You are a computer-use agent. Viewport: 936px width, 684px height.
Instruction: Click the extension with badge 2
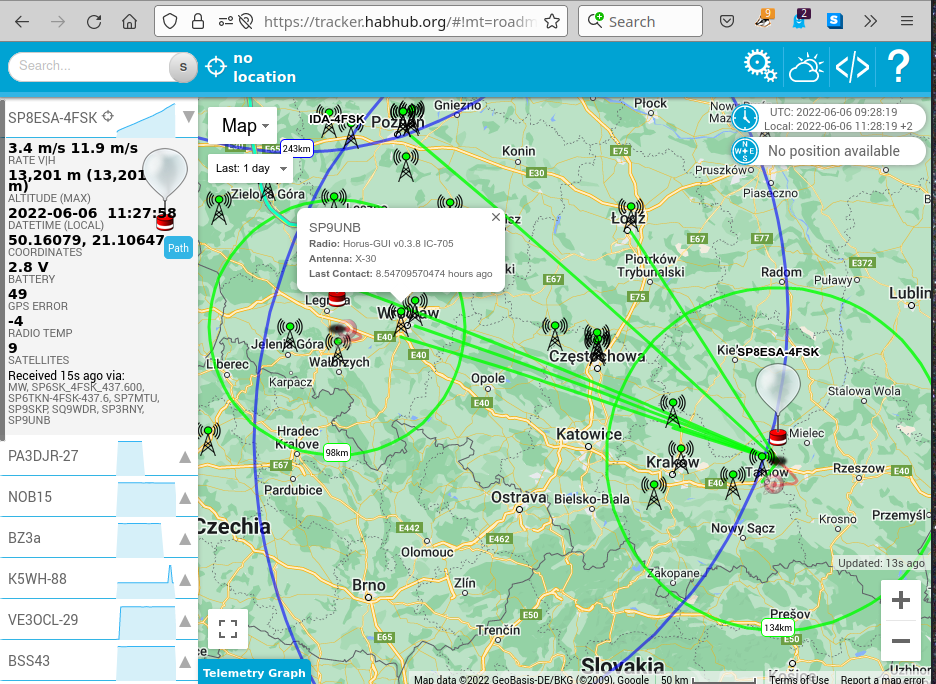click(x=799, y=19)
